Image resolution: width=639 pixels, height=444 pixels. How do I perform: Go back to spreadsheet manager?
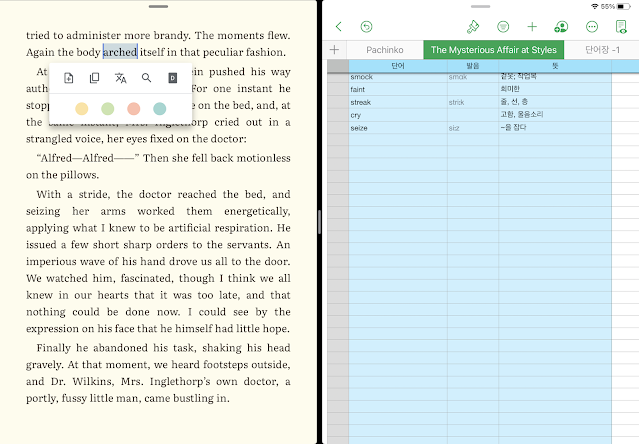pyautogui.click(x=339, y=27)
